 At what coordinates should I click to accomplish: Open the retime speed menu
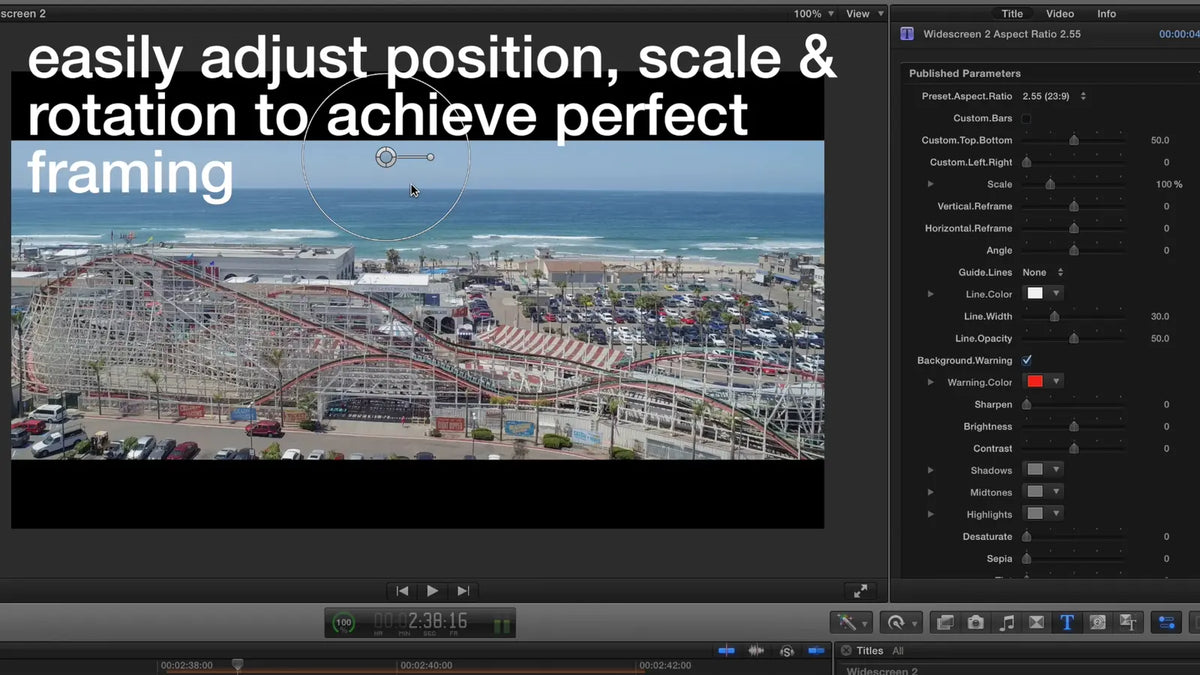click(901, 622)
